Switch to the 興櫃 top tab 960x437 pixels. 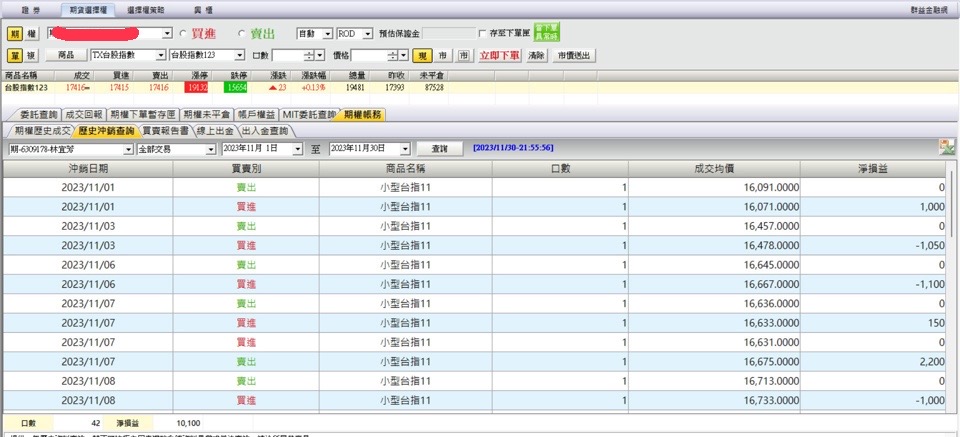(x=201, y=10)
